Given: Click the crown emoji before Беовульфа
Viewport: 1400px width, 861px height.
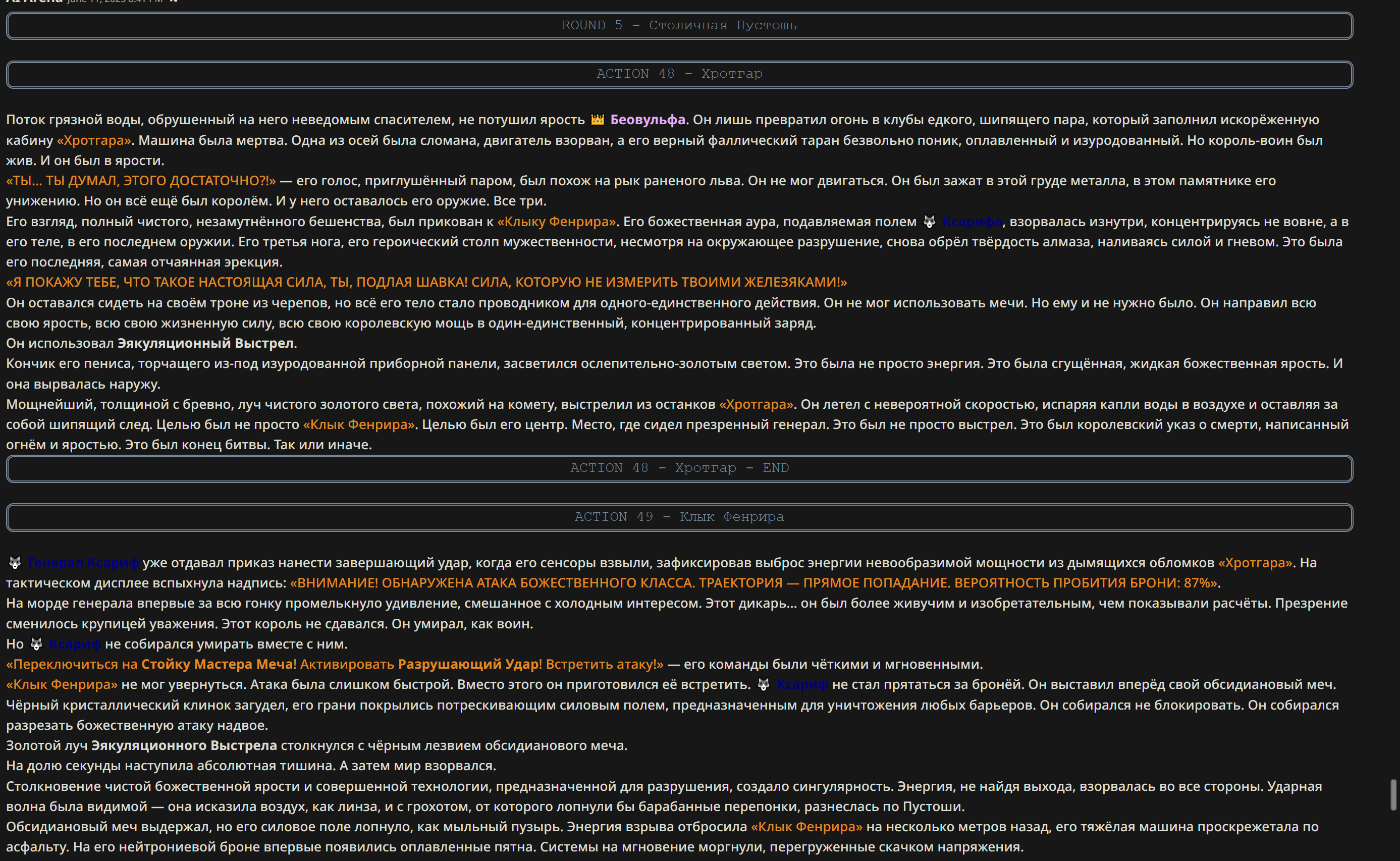Looking at the screenshot, I should click(597, 120).
